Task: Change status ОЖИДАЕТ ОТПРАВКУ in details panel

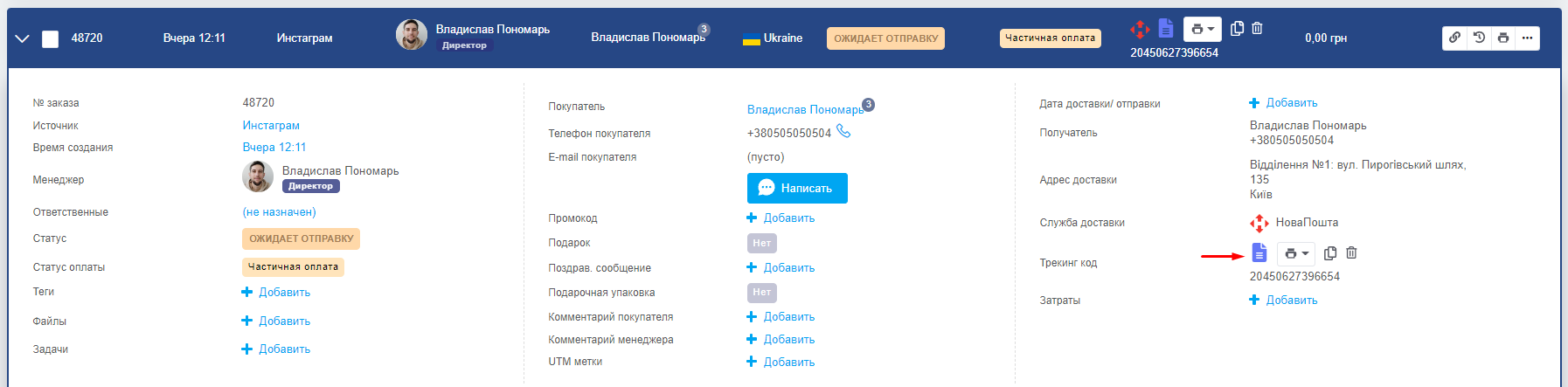Action: 301,238
